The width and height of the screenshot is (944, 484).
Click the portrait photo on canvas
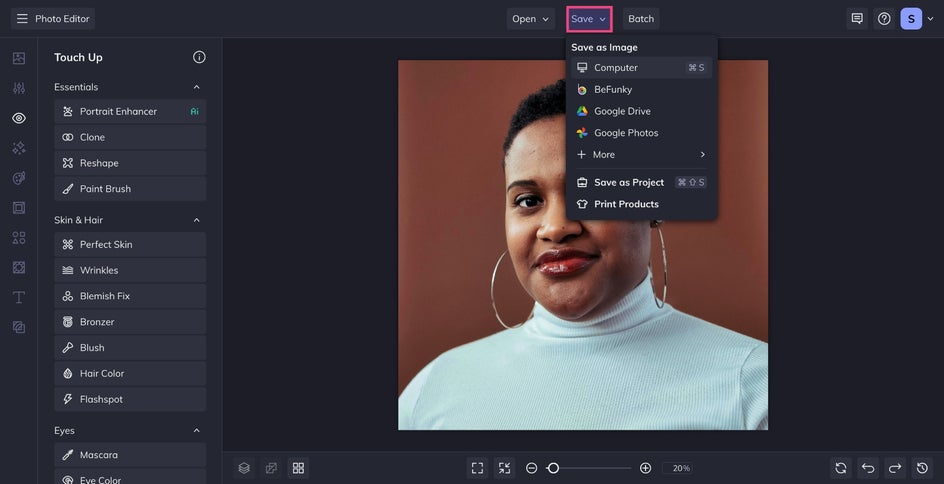583,245
